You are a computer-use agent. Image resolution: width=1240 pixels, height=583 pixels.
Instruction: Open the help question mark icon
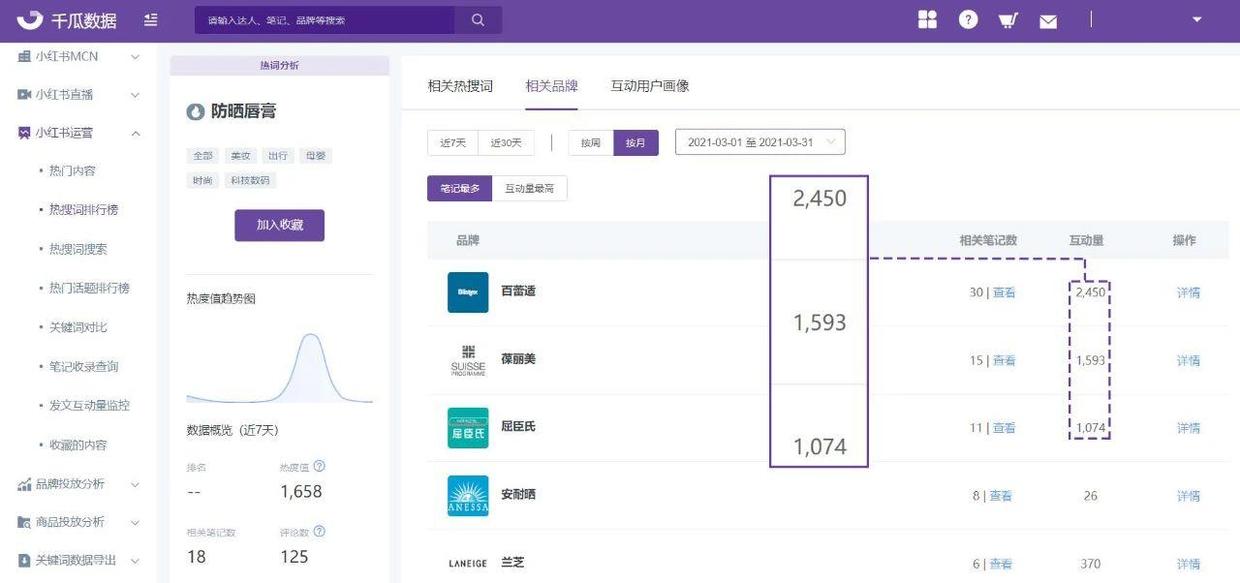pos(967,20)
